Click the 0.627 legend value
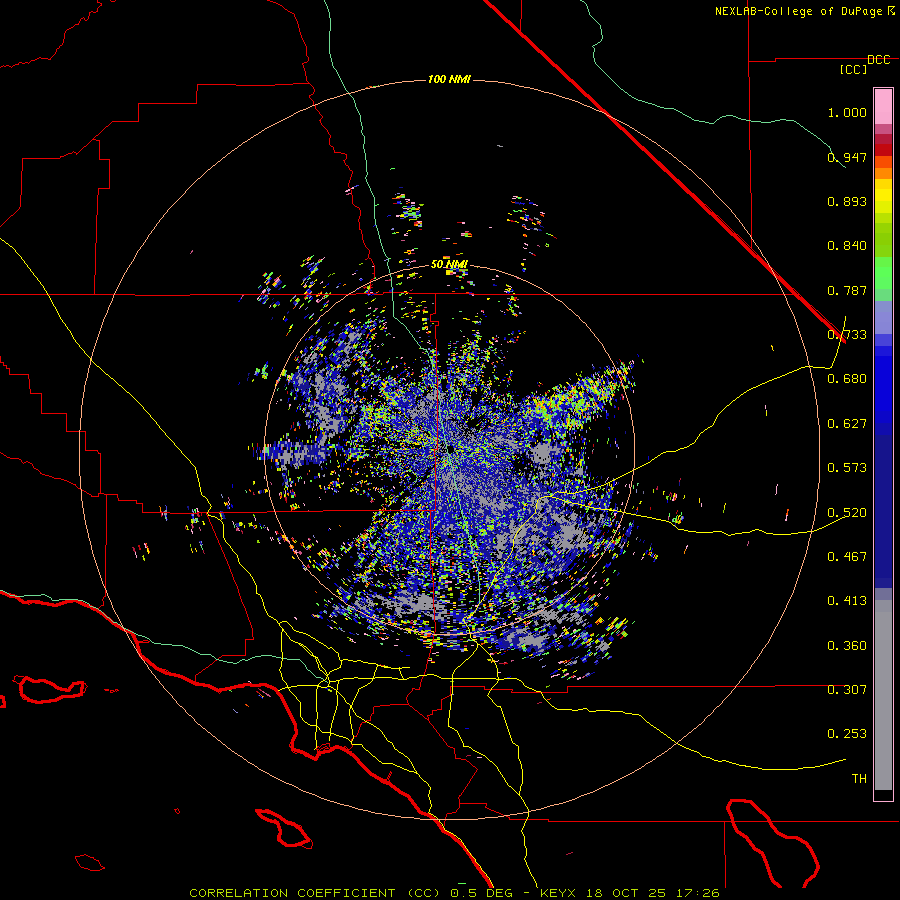The width and height of the screenshot is (900, 900). 847,424
